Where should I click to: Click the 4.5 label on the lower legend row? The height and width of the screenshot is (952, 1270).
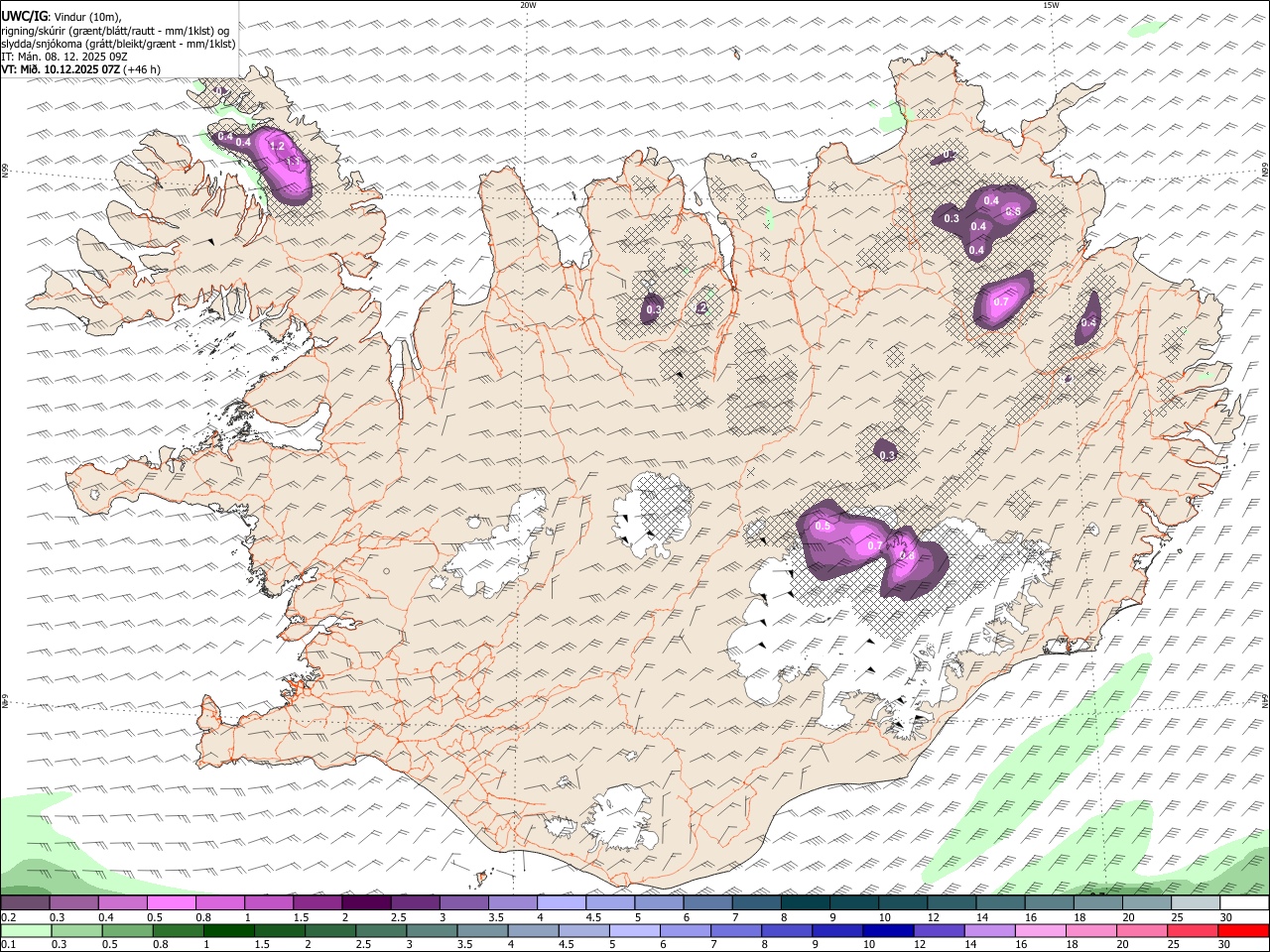(567, 944)
